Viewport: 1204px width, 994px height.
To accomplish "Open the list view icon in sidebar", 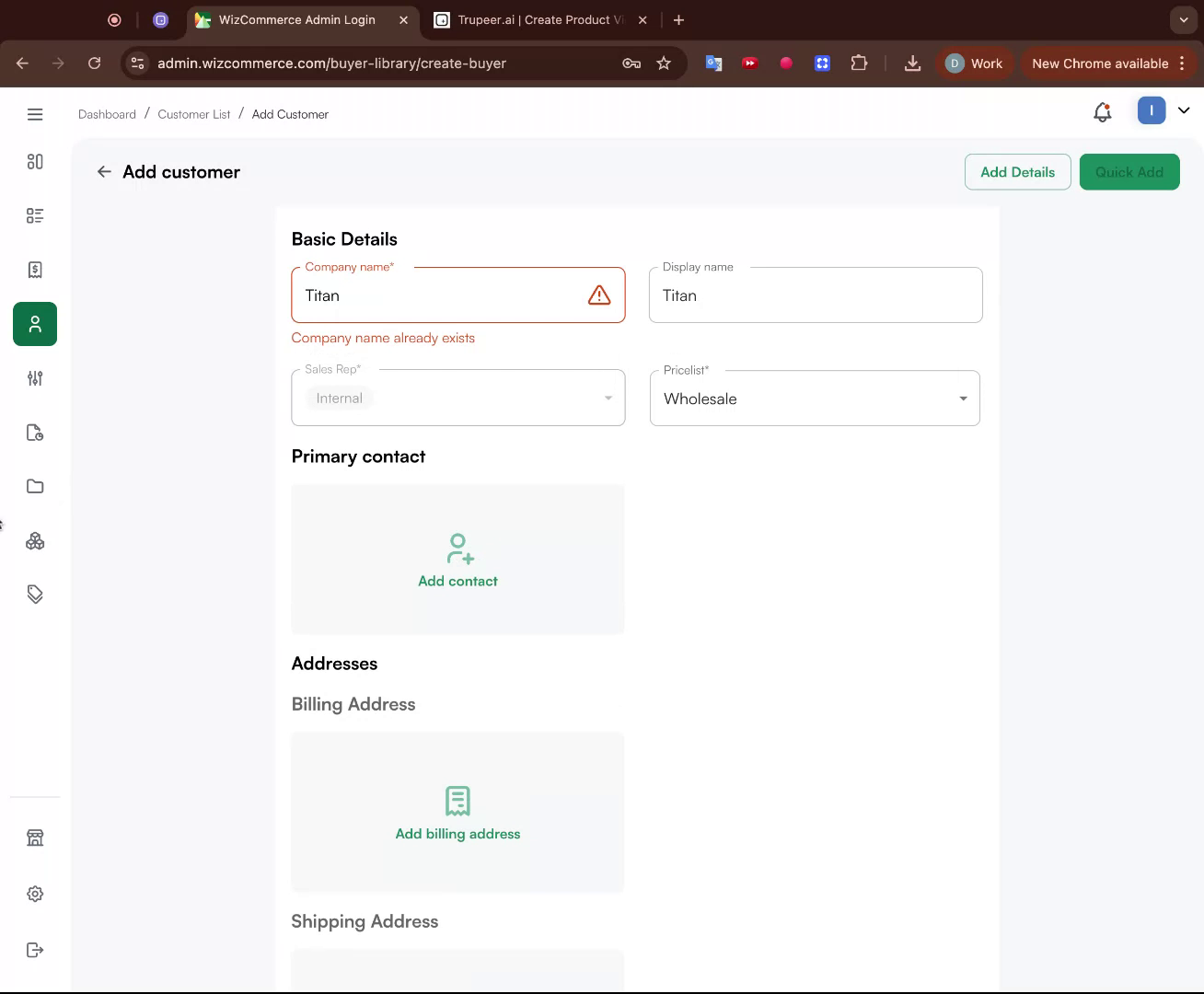I will [35, 215].
